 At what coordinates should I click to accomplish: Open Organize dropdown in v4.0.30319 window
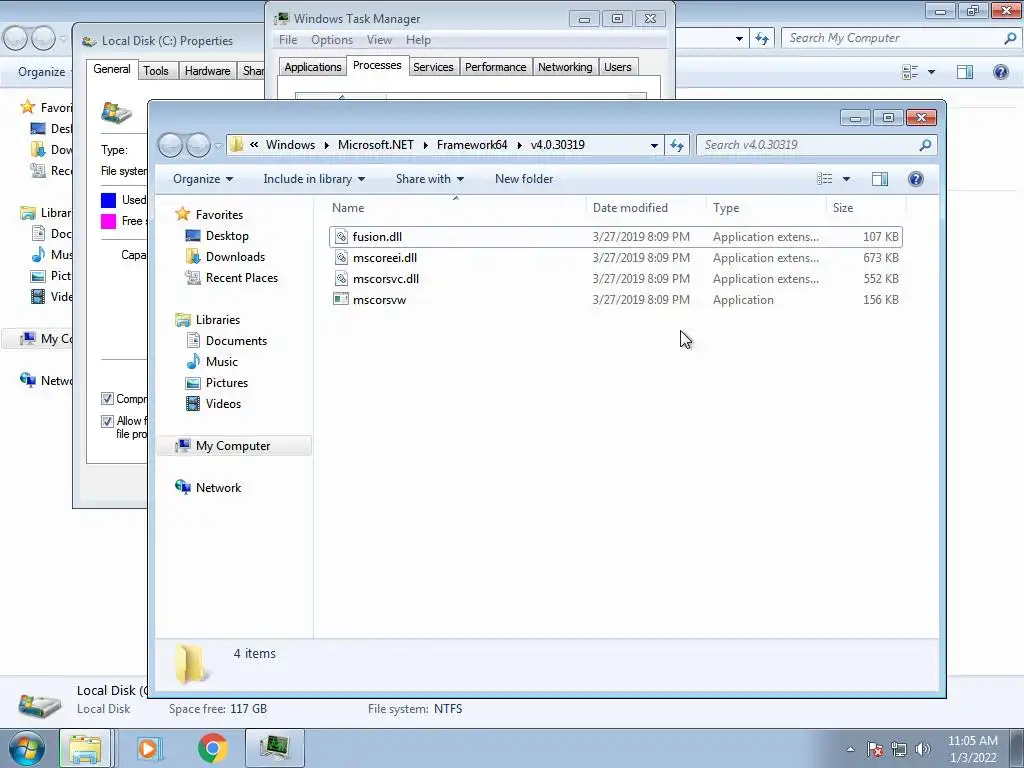(202, 179)
